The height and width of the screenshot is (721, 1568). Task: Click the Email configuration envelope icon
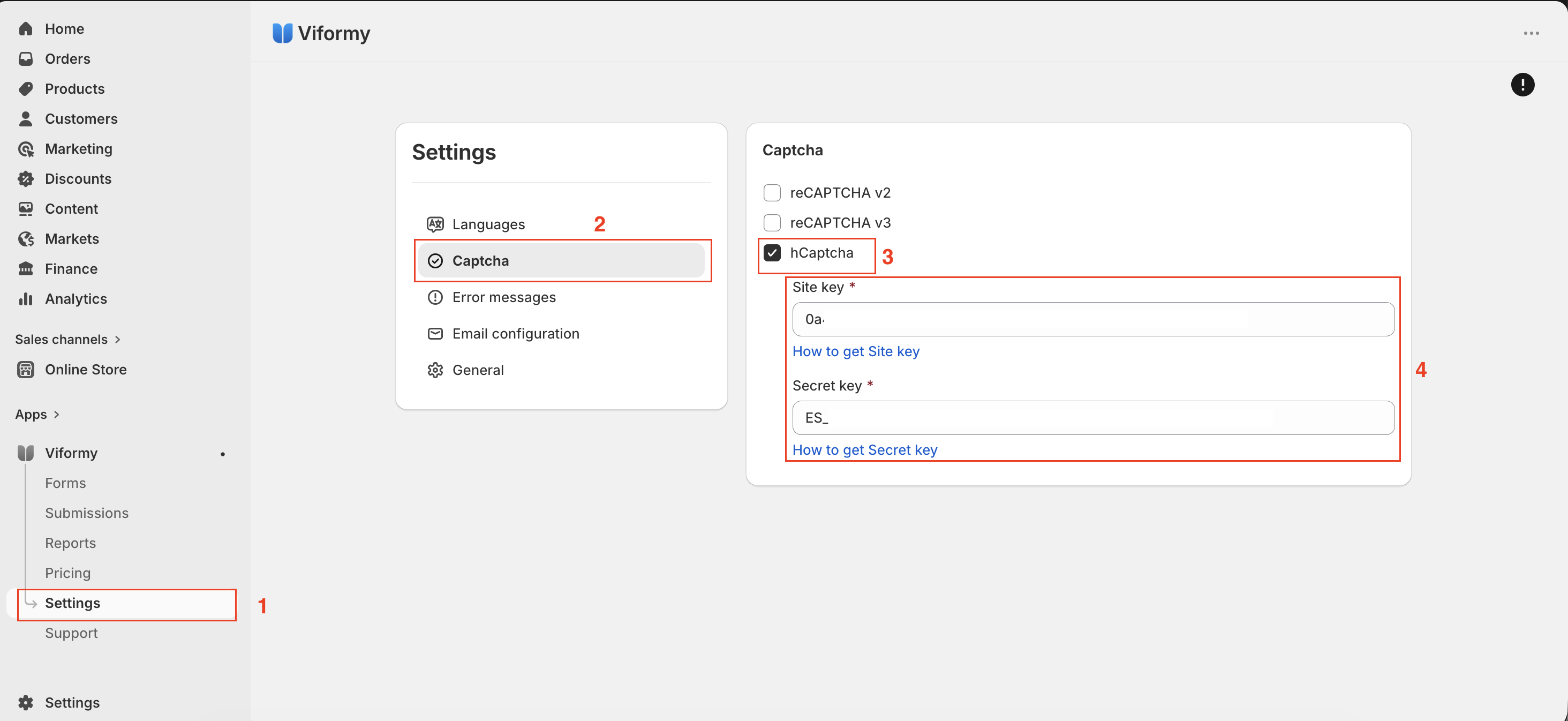pos(435,334)
